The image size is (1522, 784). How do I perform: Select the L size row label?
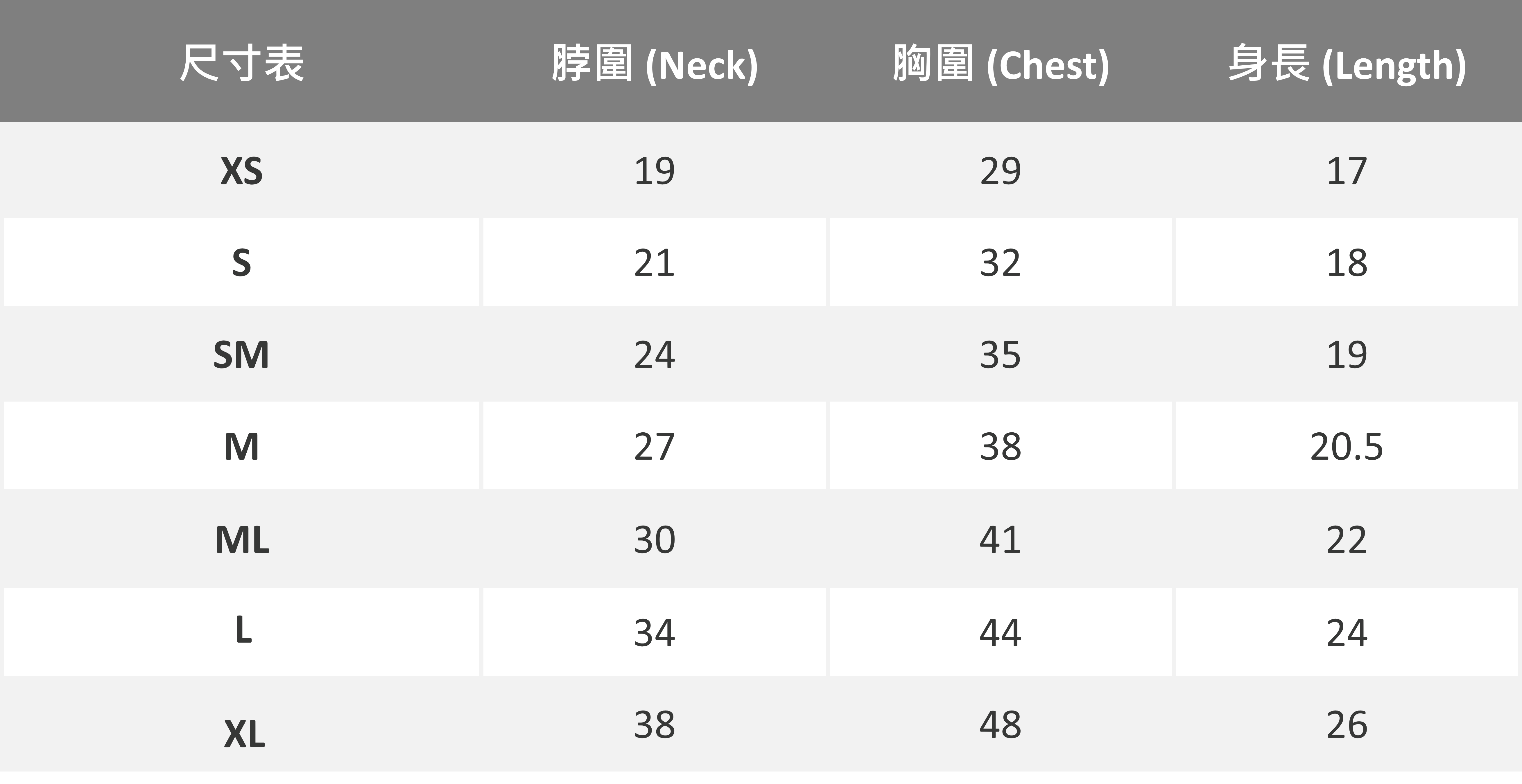pyautogui.click(x=243, y=630)
